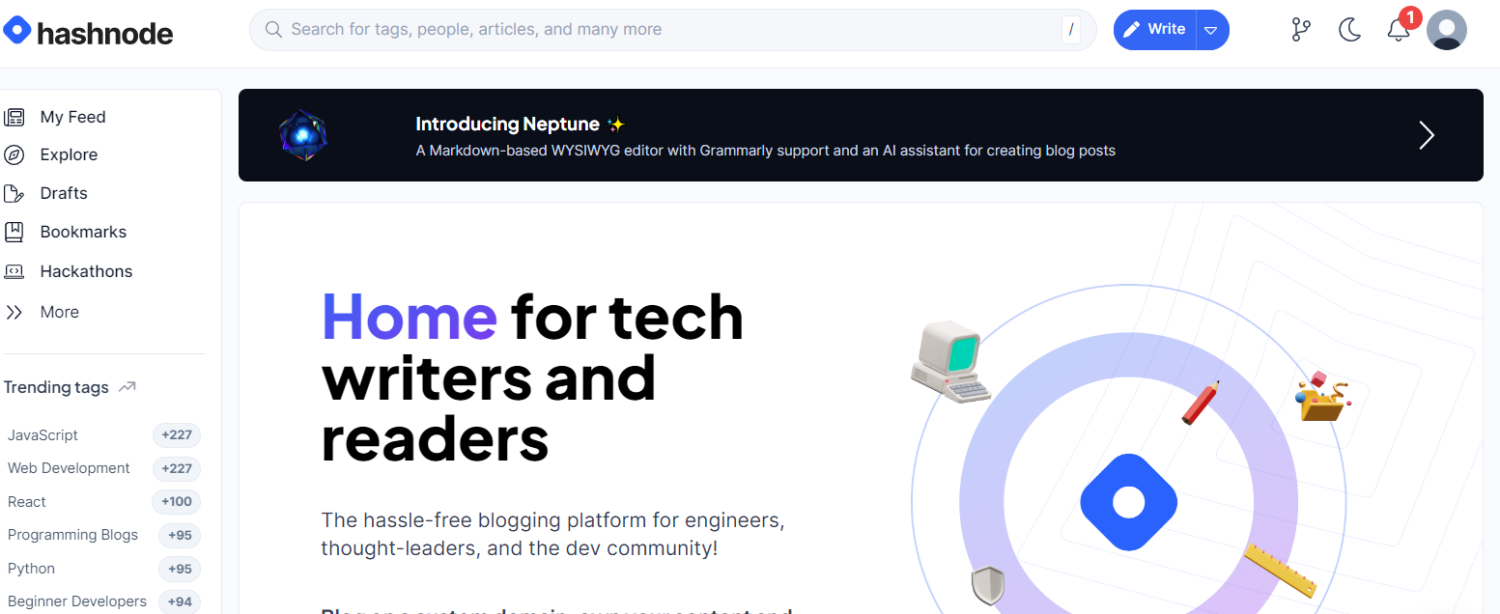
Task: Open the JavaScript trending tag
Action: point(43,435)
